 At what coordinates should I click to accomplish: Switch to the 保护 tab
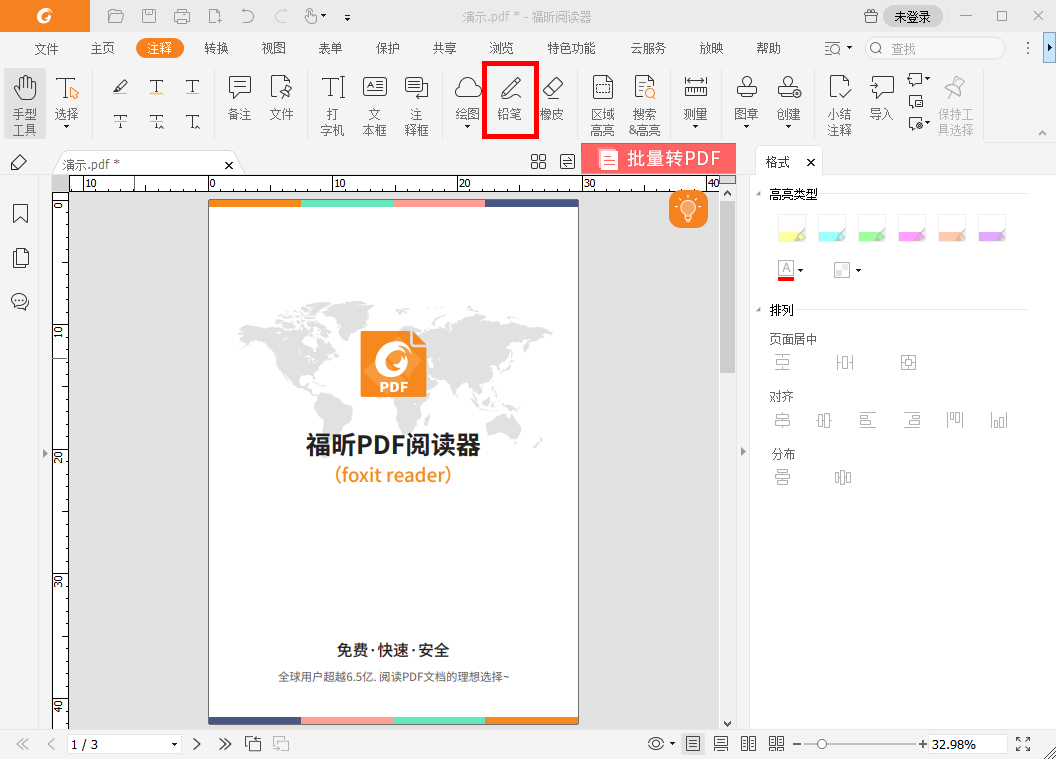tap(387, 48)
